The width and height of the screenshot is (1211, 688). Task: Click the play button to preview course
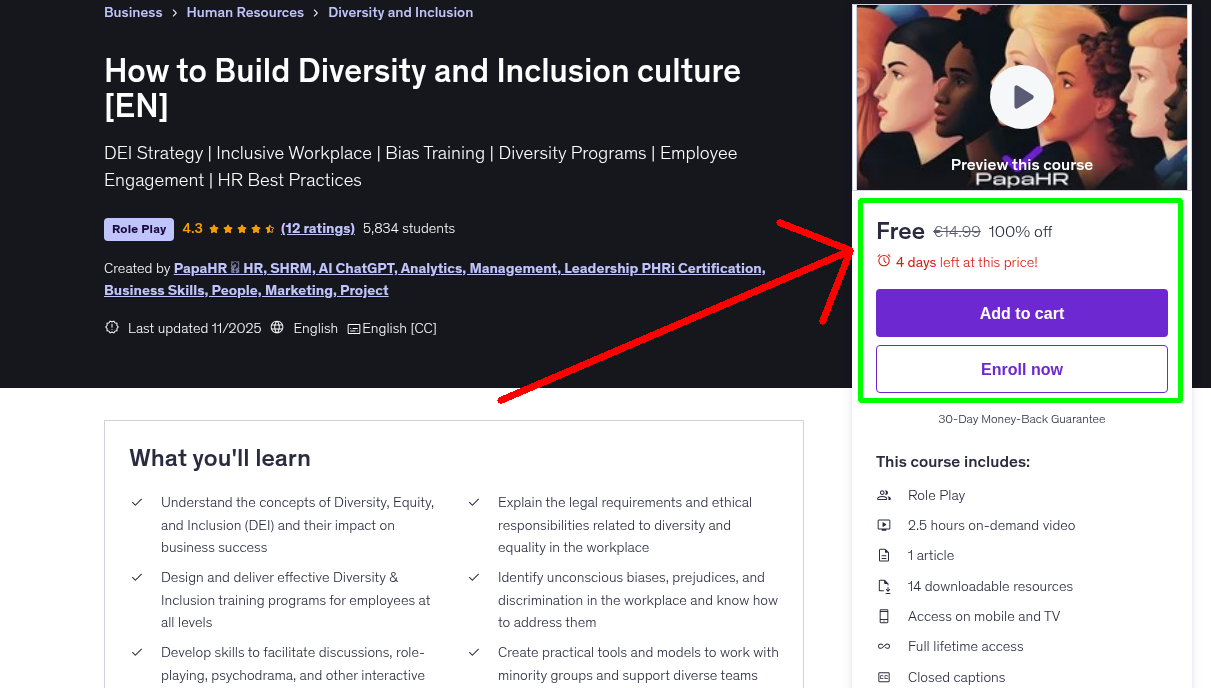[x=1021, y=96]
